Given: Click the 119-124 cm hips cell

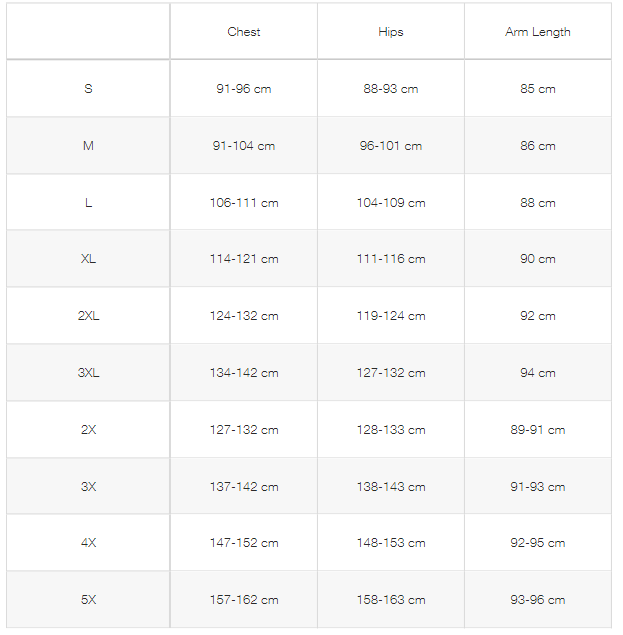Looking at the screenshot, I should (x=391, y=316).
